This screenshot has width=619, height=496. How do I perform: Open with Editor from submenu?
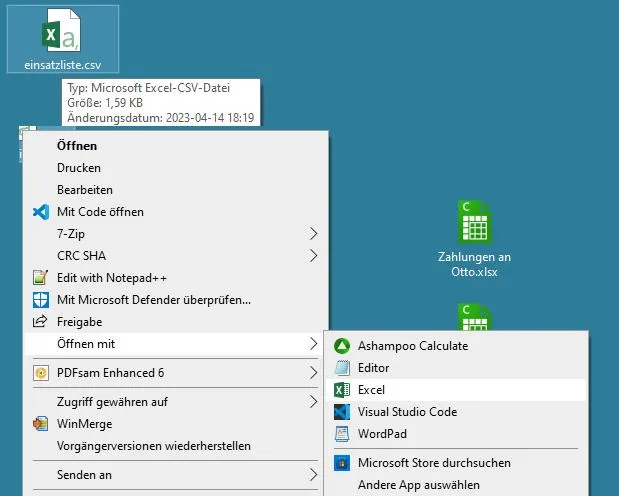click(456, 368)
